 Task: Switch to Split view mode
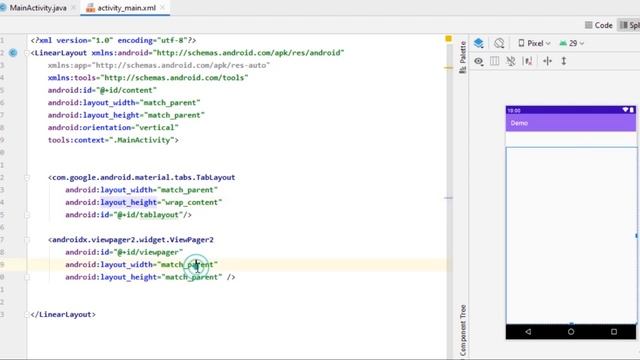629,25
